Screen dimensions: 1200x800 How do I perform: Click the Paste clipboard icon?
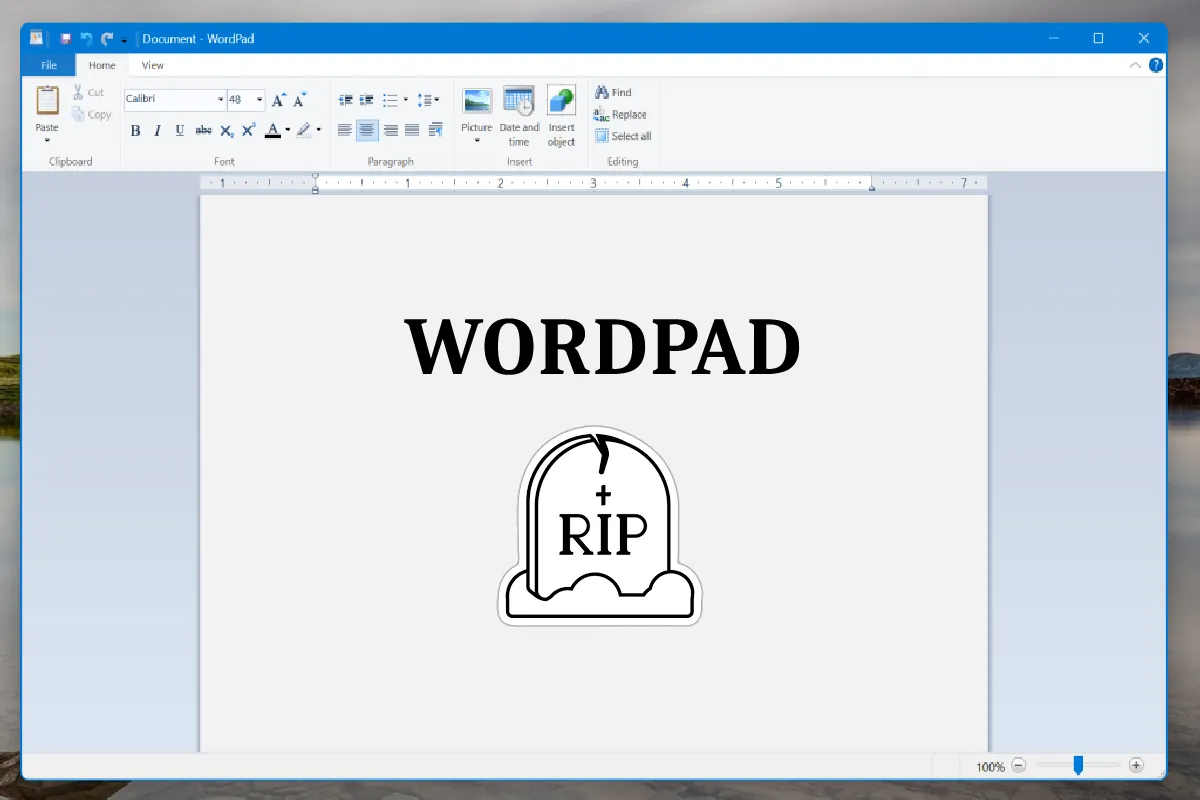pos(47,101)
